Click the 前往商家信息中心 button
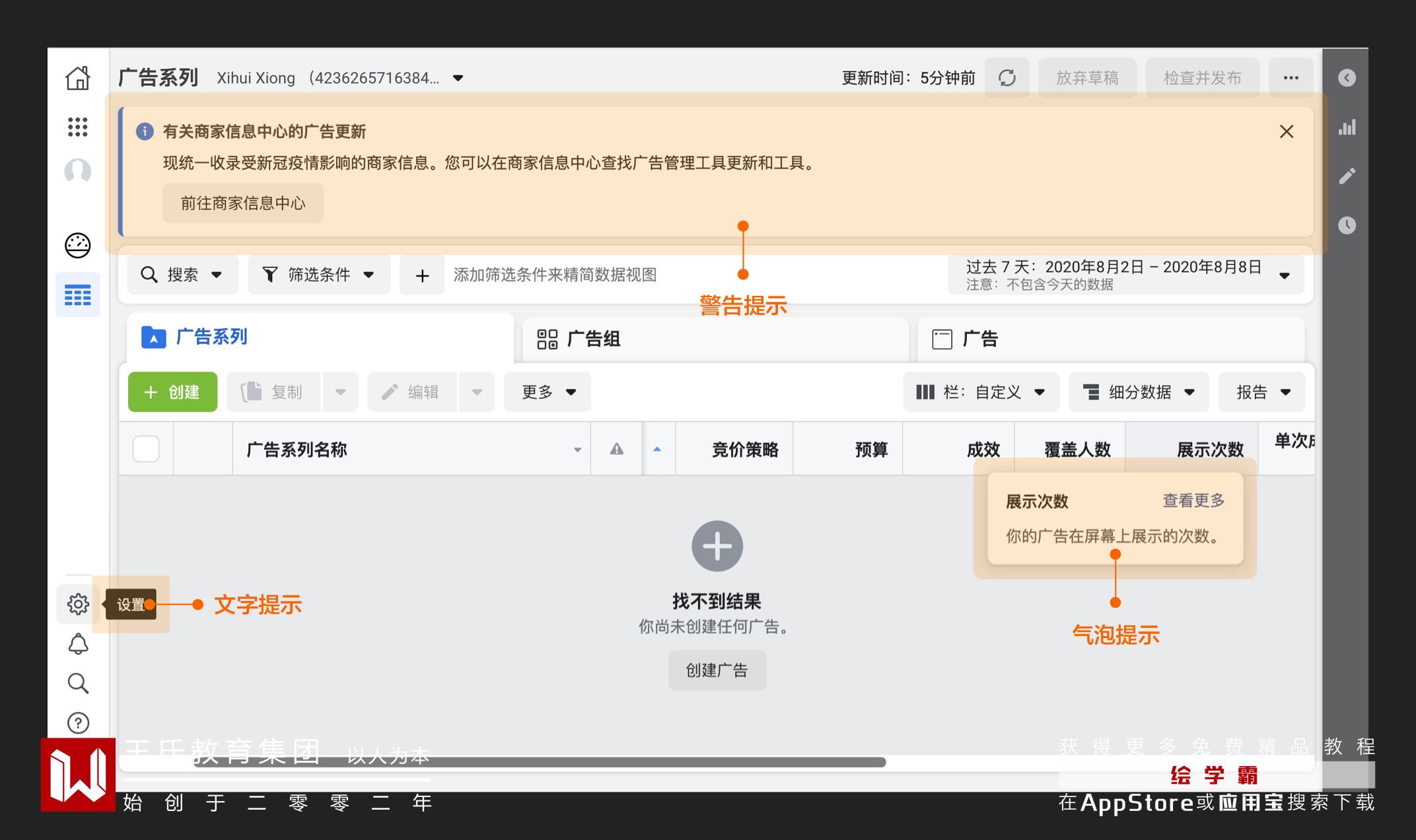 pos(243,203)
